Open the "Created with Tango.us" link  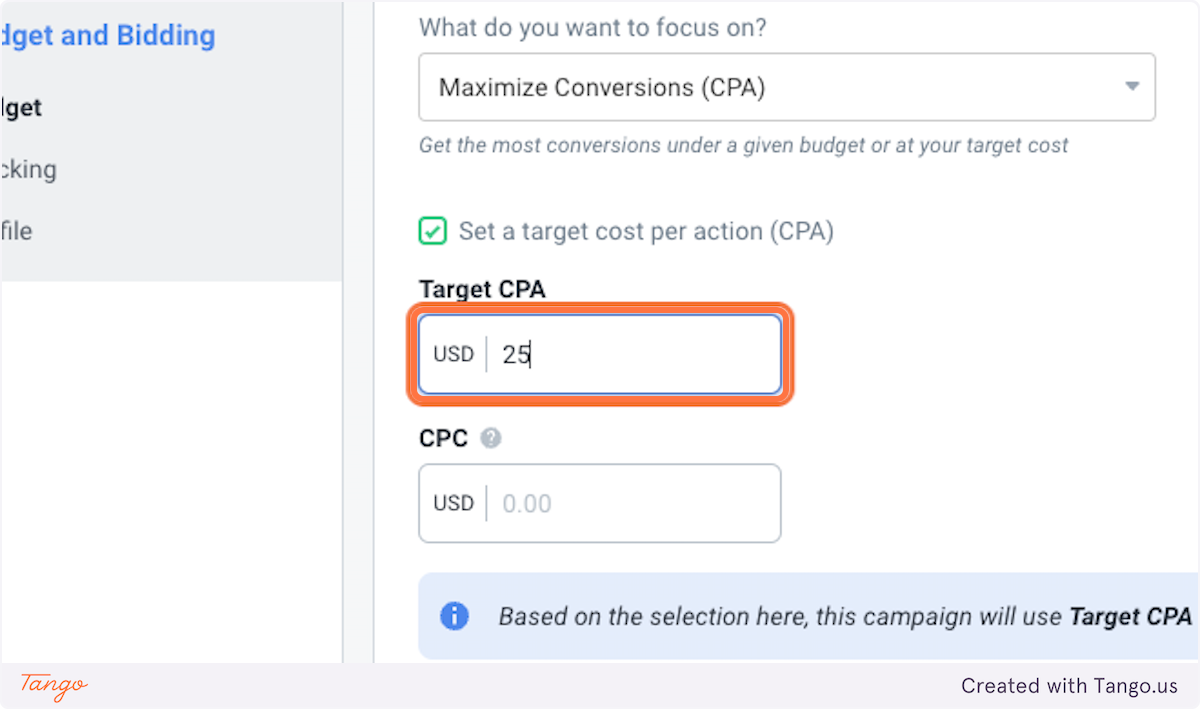coord(1069,686)
